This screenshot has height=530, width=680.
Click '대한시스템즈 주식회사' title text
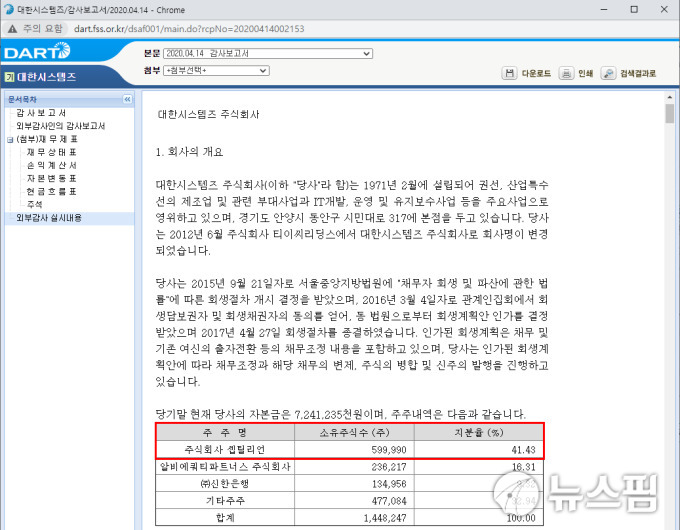pyautogui.click(x=209, y=115)
